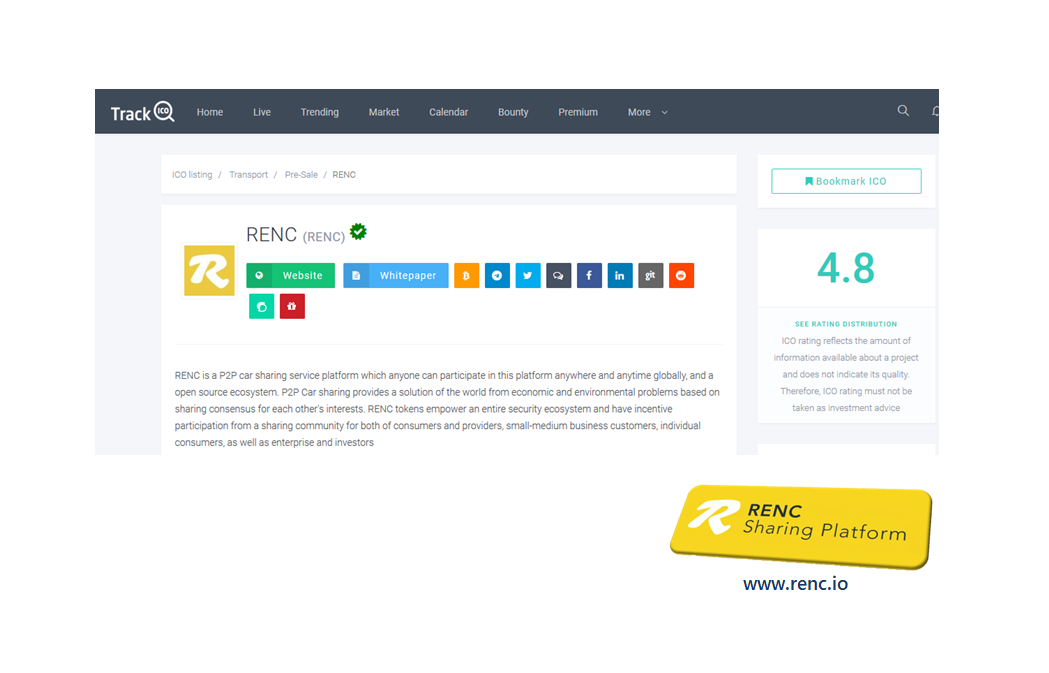Open the Facebook icon link
The image size is (1049, 673).
589,276
